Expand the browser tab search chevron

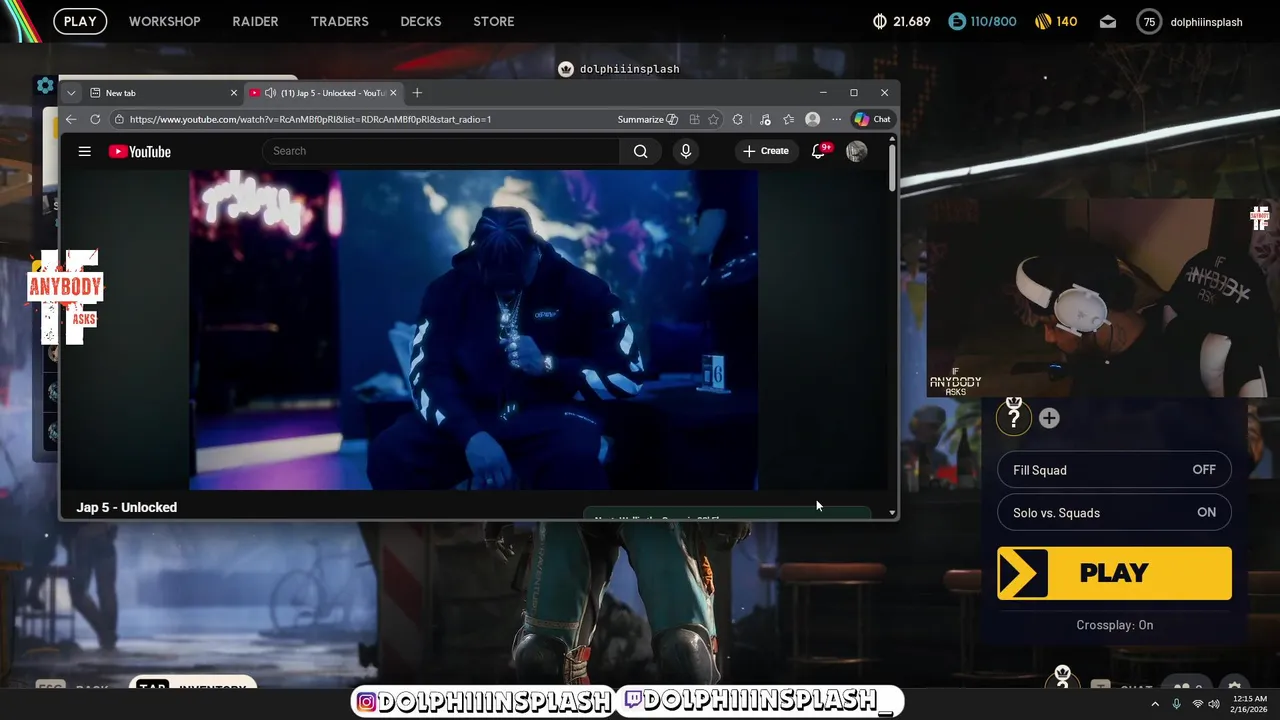(71, 93)
